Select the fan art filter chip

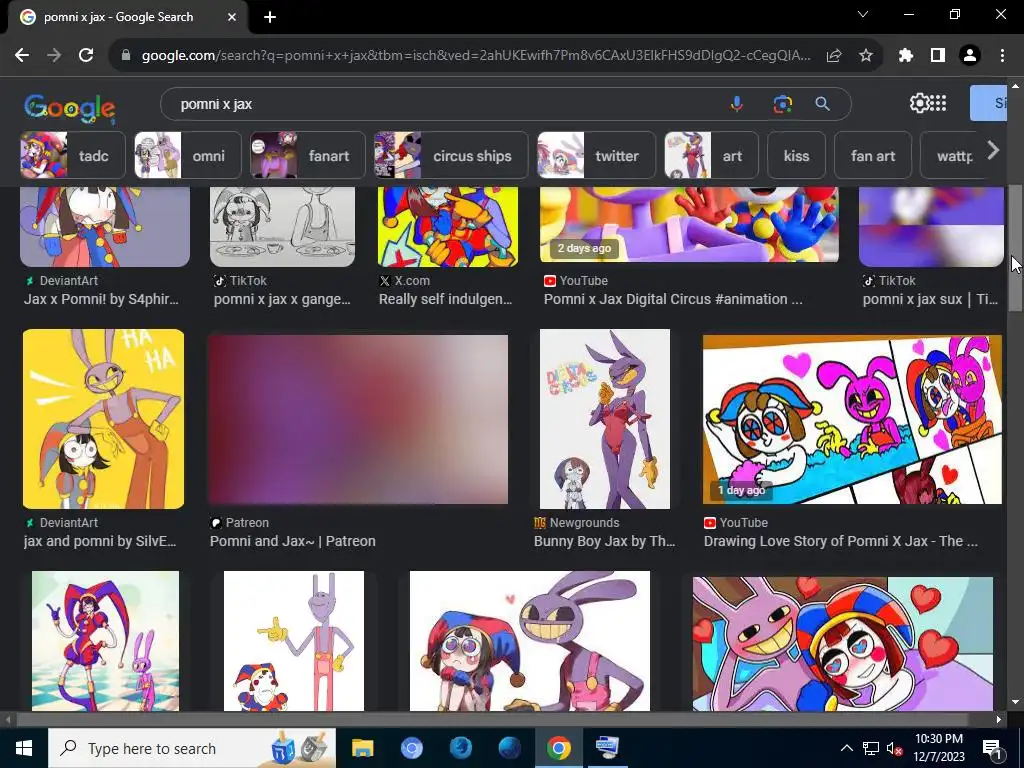[873, 155]
